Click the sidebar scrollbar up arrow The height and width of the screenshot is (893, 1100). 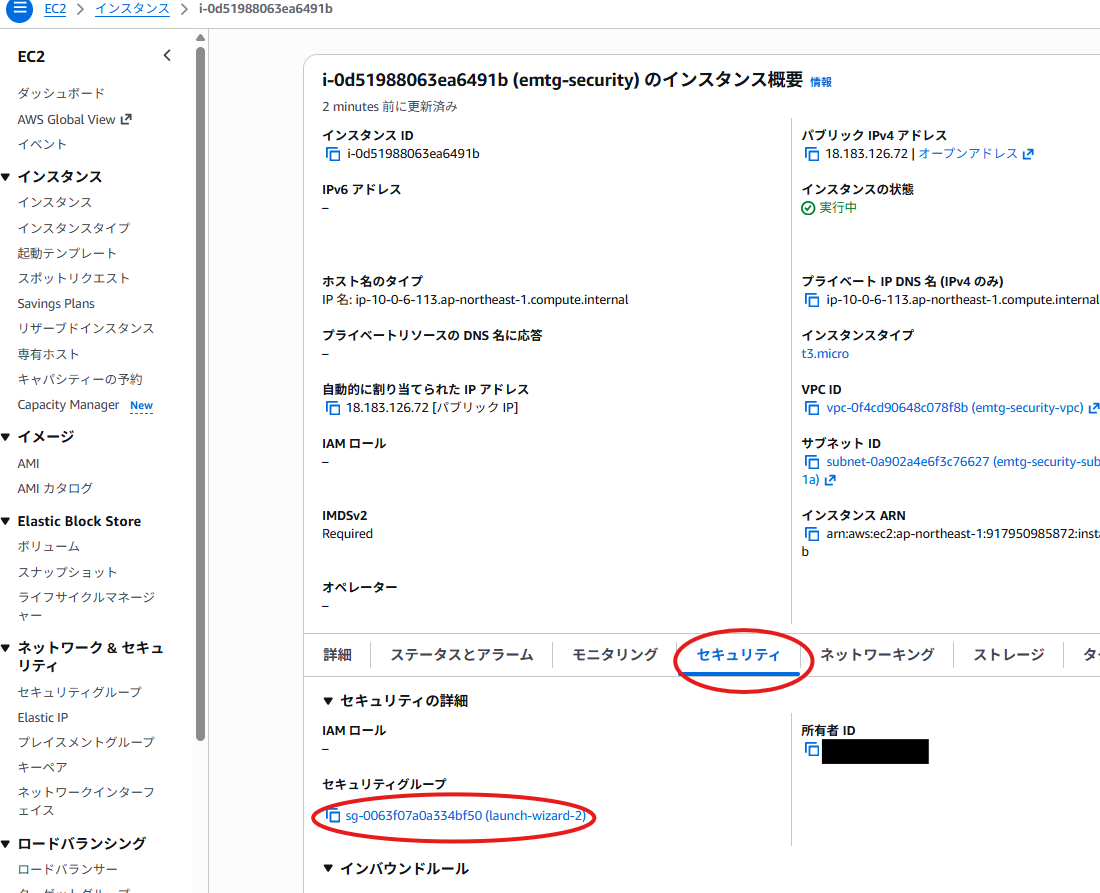(x=201, y=37)
